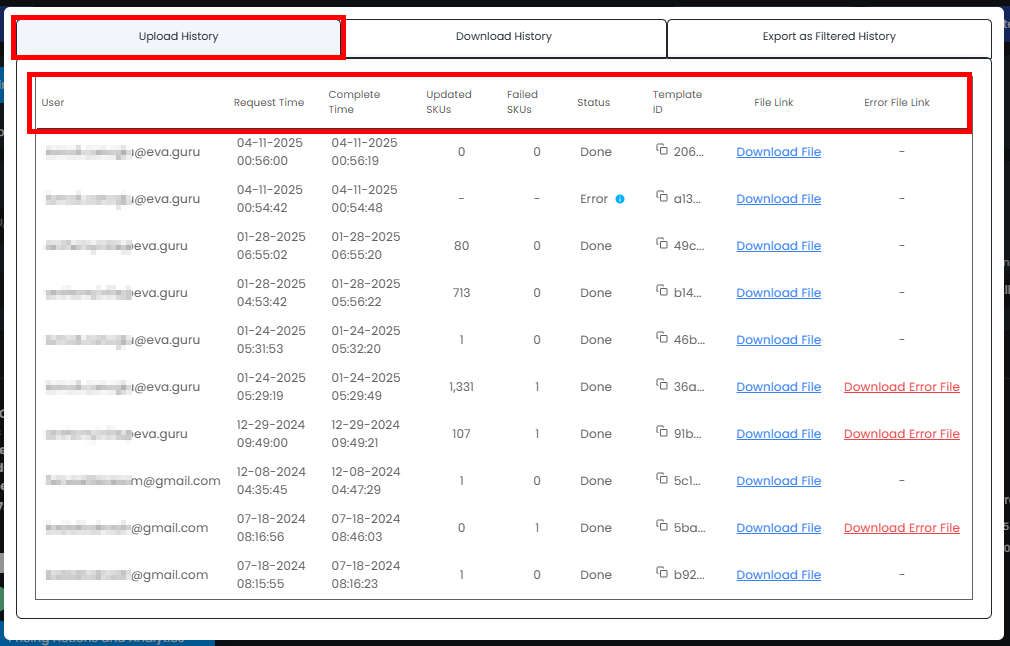Click the Updated SKUs column header
This screenshot has width=1010, height=646.
click(449, 102)
